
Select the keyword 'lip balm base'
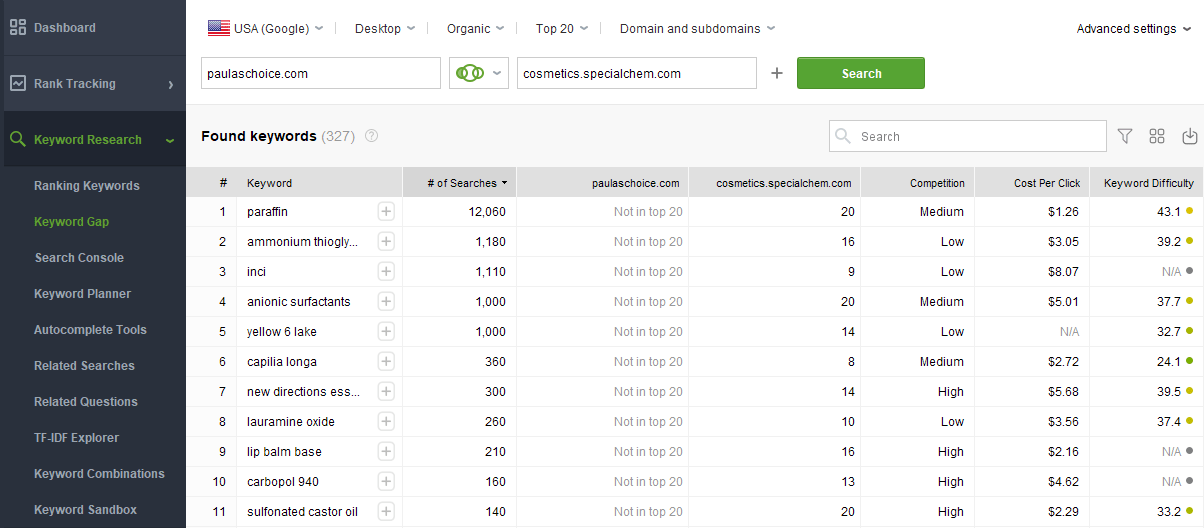(284, 452)
